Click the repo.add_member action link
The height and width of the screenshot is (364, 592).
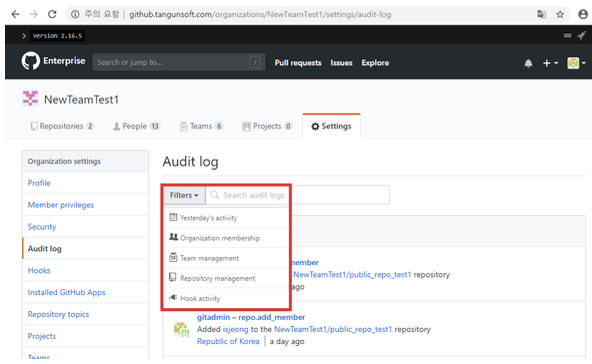271,317
